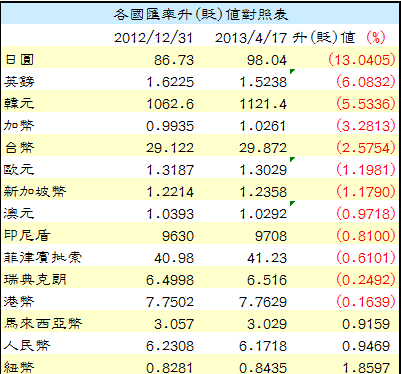Viewport: 401px width, 374px height.
Task: Select red value (0.6101)
Action: [x=366, y=258]
